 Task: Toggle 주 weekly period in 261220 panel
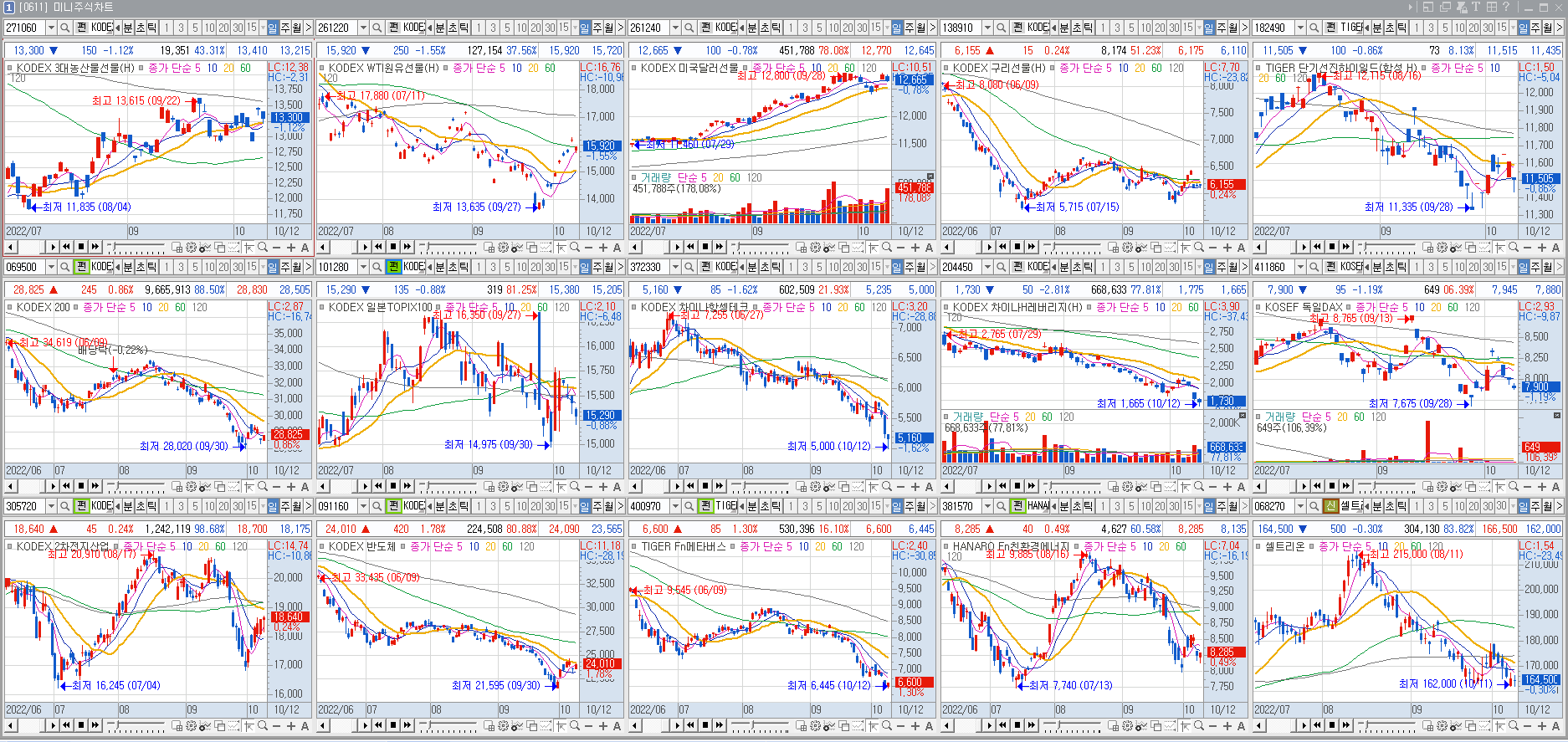point(597,28)
